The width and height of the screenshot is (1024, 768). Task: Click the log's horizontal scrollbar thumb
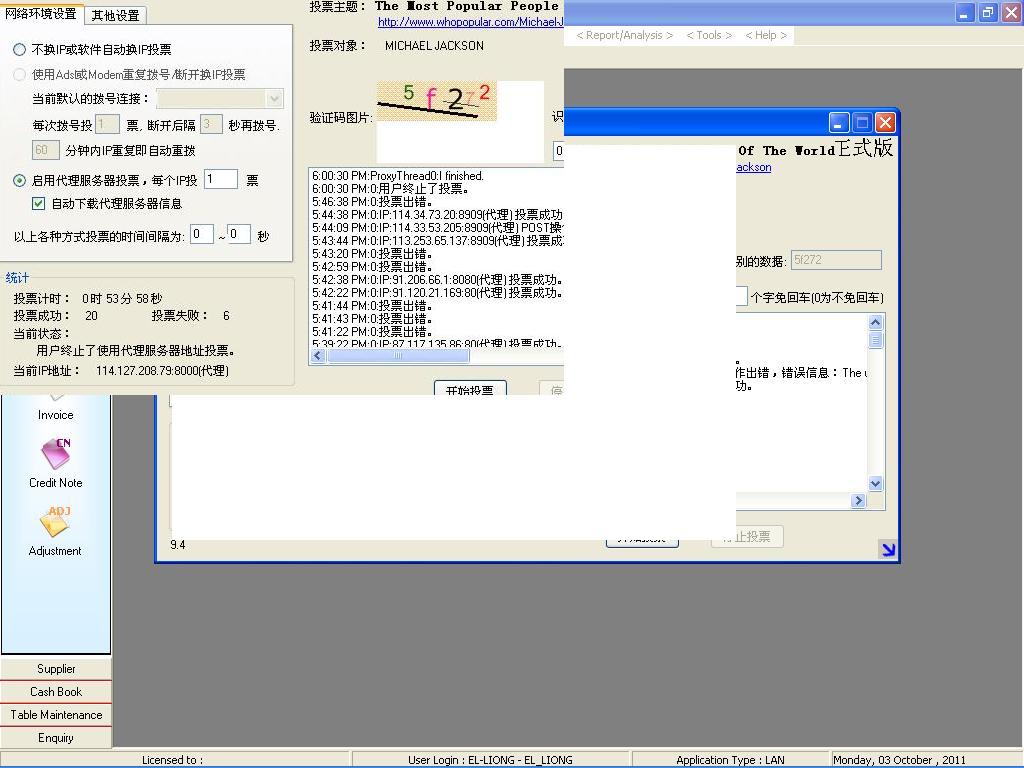tap(397, 356)
